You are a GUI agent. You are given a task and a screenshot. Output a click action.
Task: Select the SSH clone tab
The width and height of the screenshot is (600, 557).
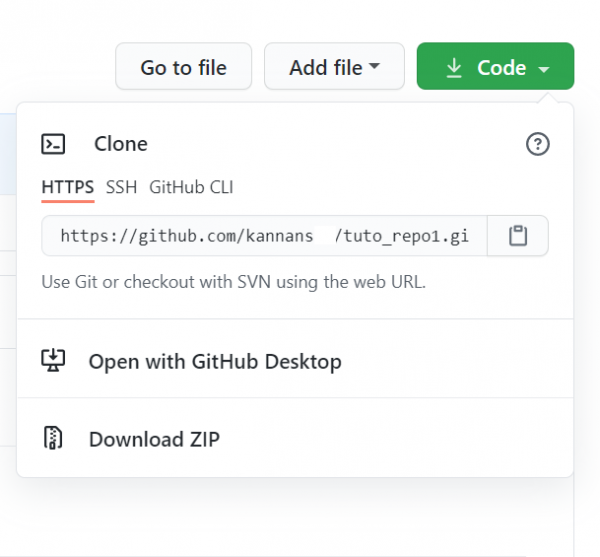(122, 187)
